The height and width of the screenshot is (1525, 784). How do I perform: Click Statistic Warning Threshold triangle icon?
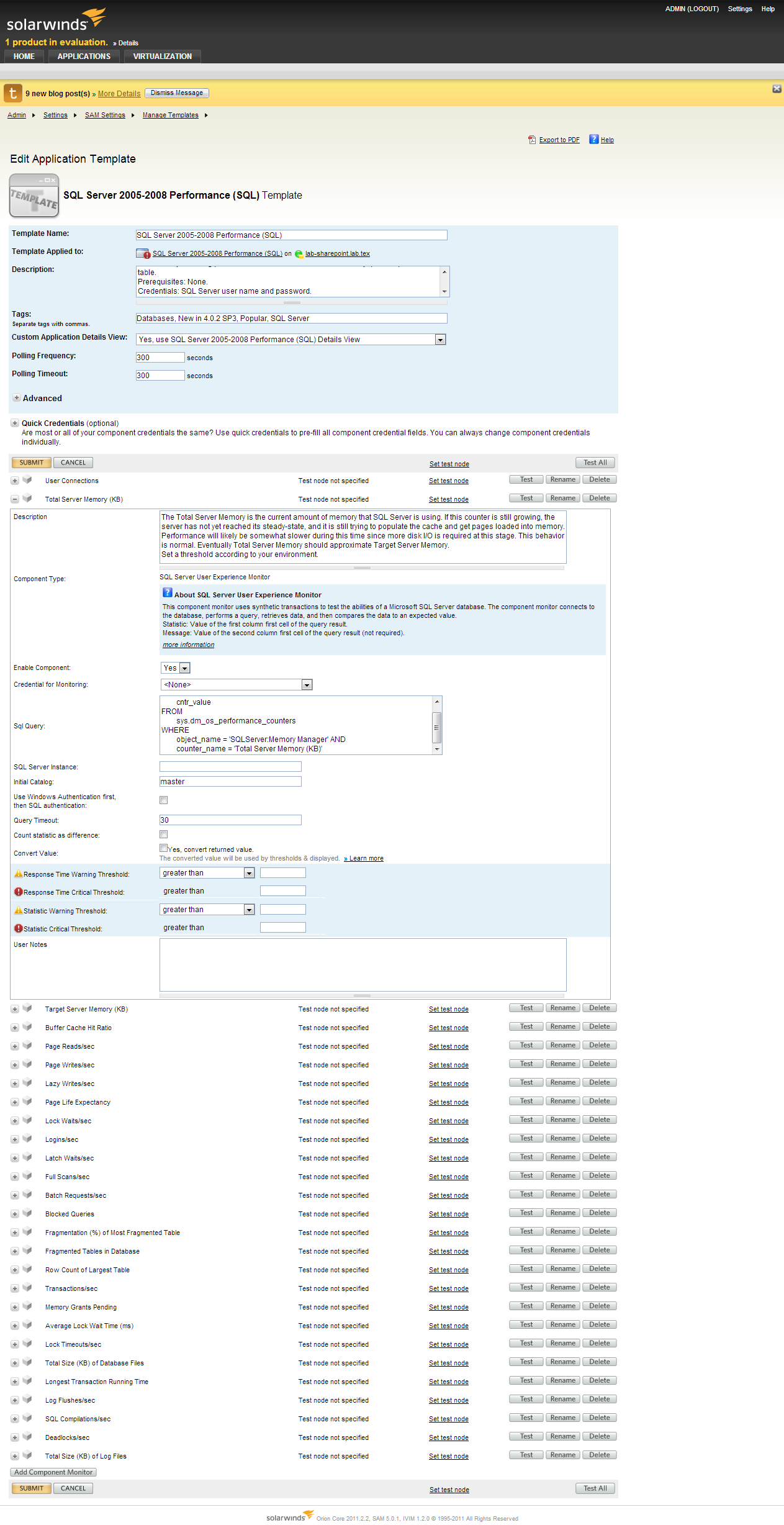point(19,910)
